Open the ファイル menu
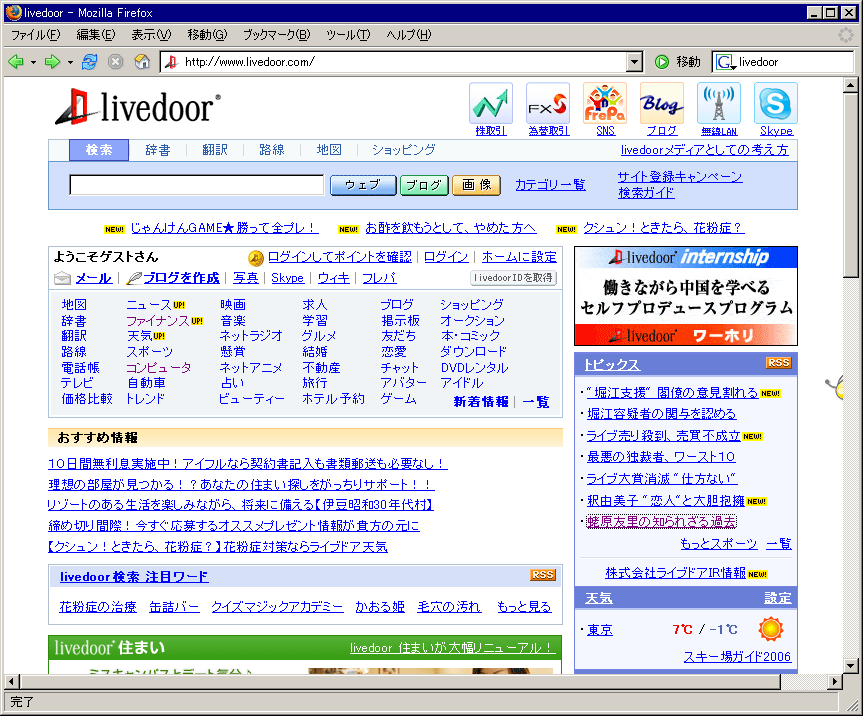The width and height of the screenshot is (863, 716). tap(36, 35)
